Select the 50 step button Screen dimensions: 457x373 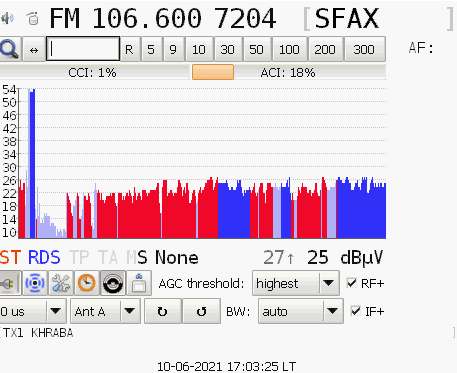click(x=257, y=49)
